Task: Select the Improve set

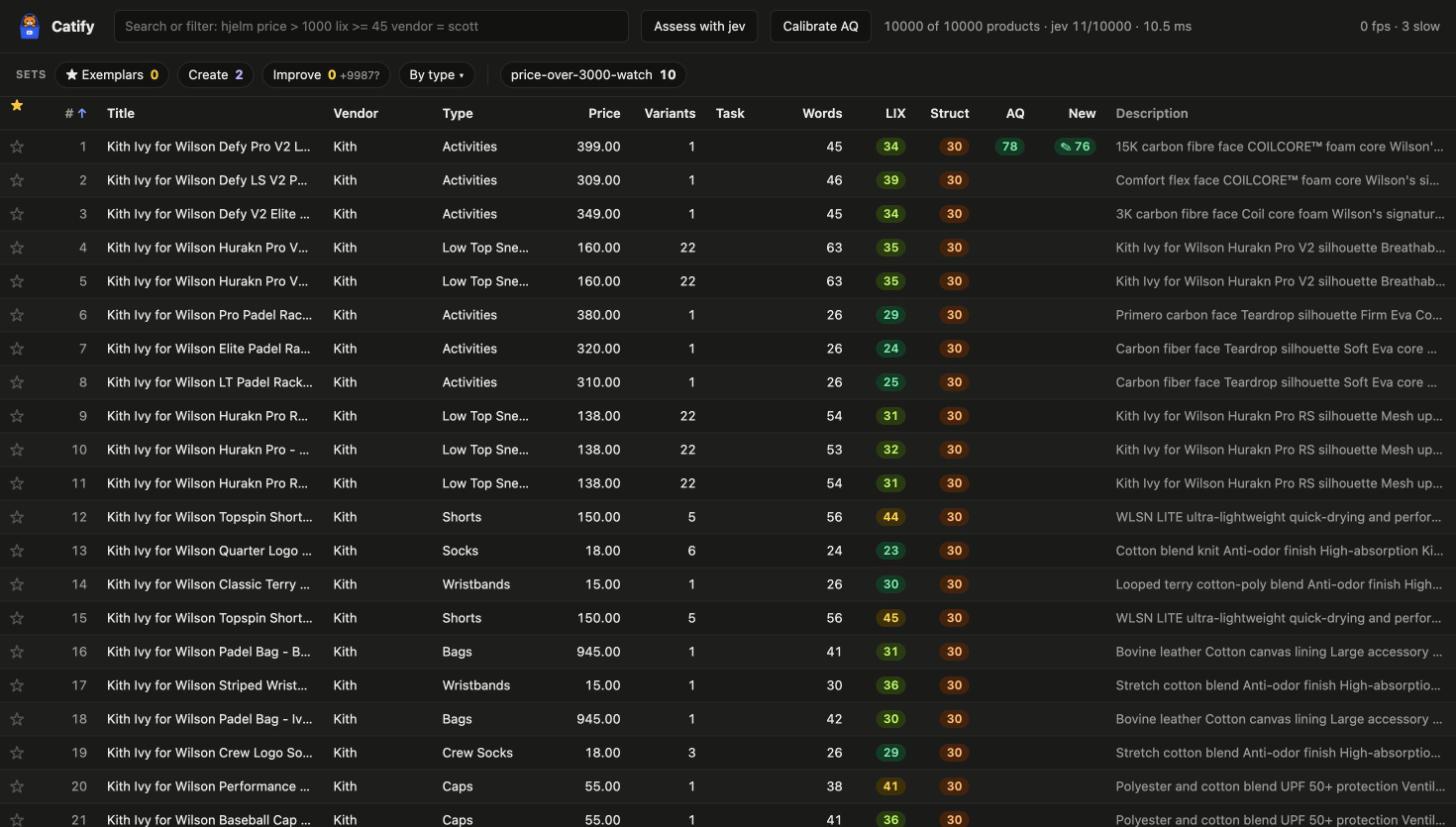Action: pyautogui.click(x=326, y=75)
